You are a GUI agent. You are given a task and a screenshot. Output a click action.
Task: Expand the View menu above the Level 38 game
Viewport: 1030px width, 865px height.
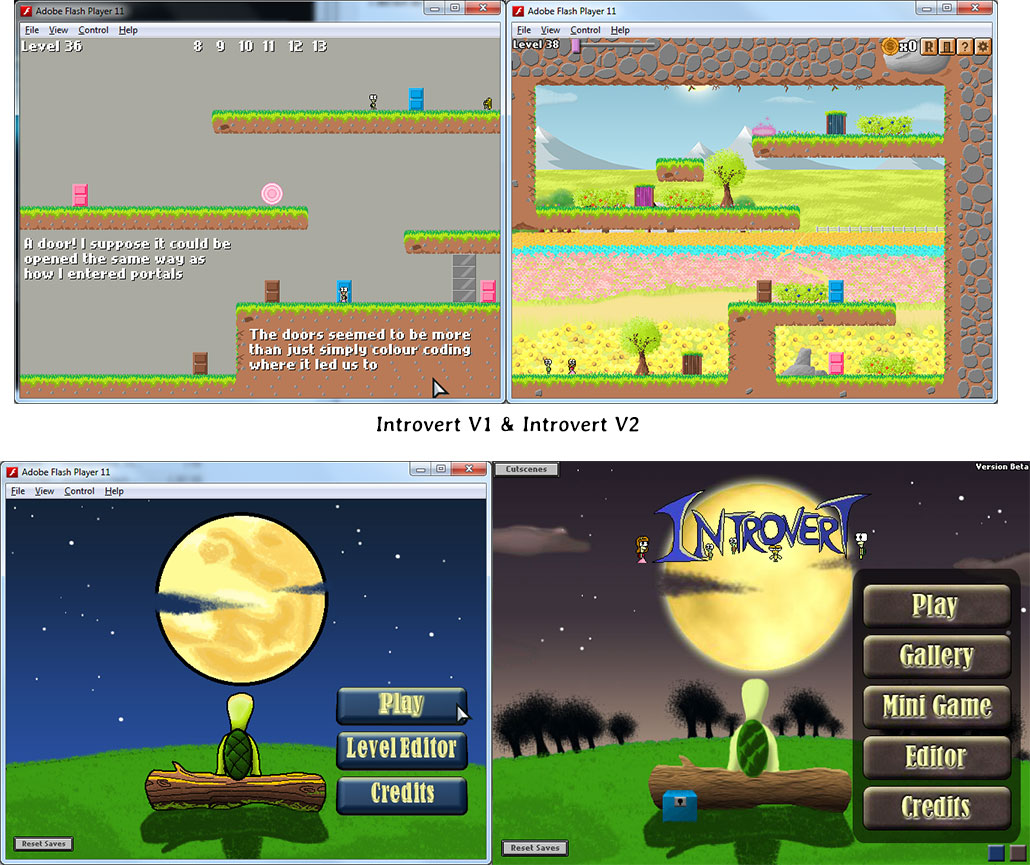550,30
